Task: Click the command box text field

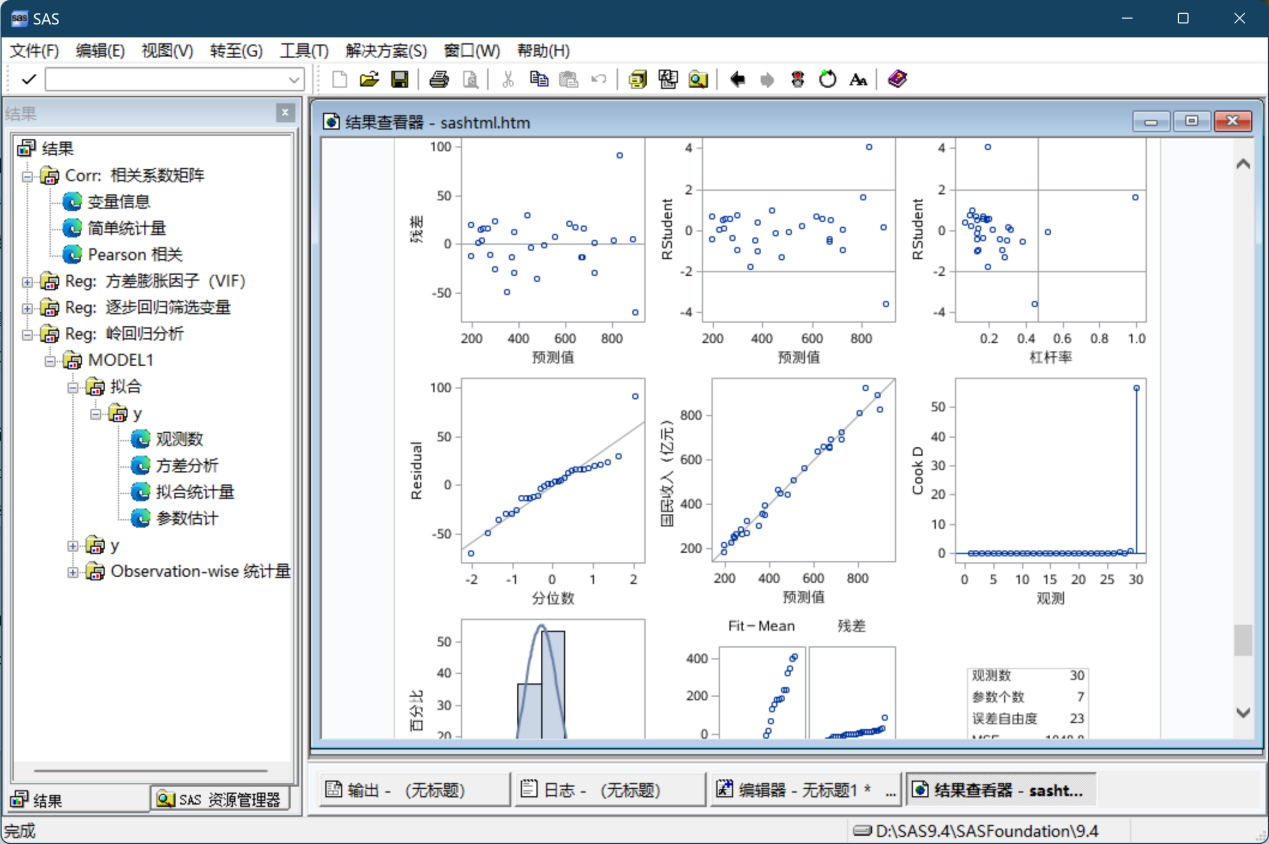Action: pyautogui.click(x=165, y=79)
